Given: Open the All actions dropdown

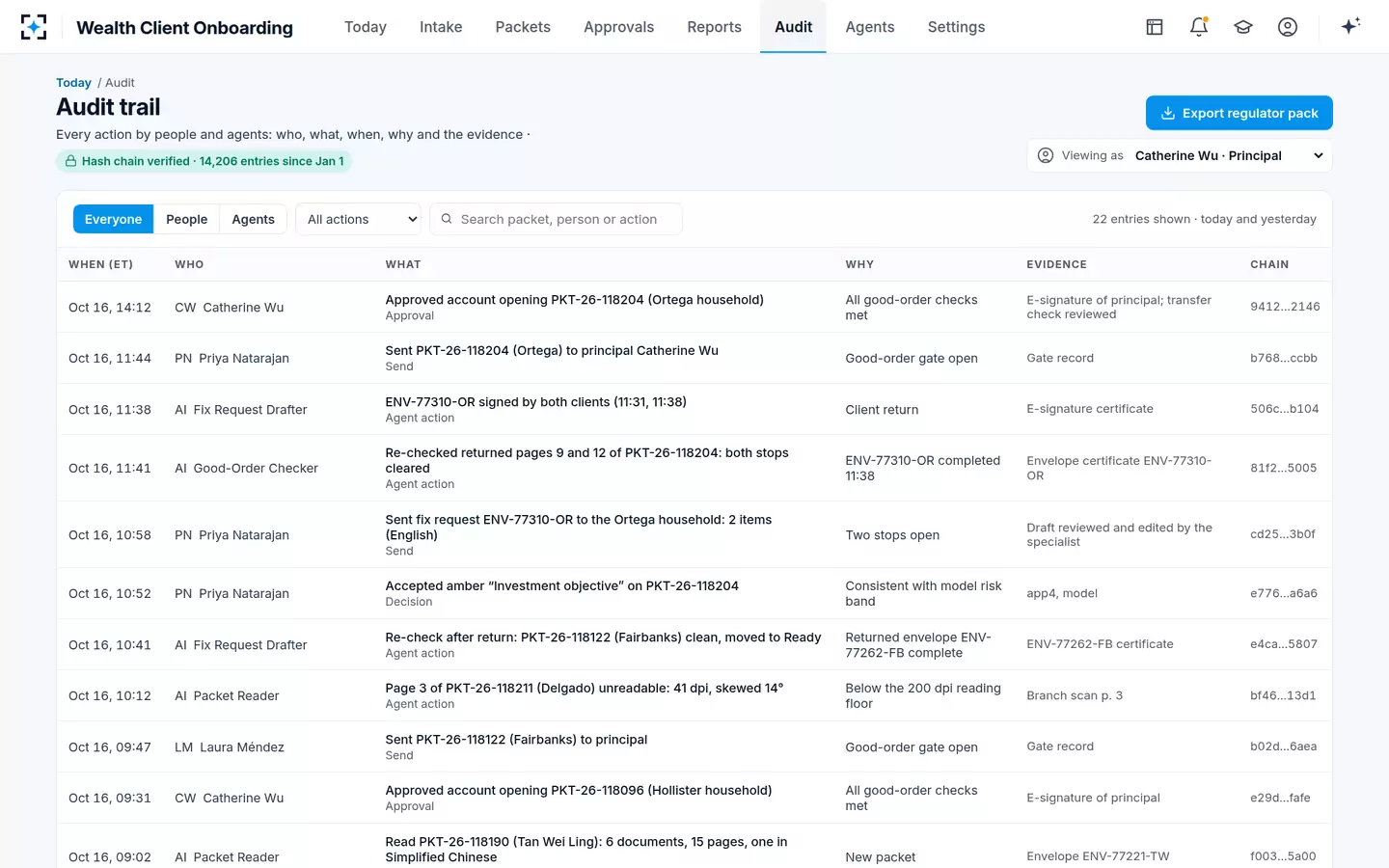Looking at the screenshot, I should point(358,219).
